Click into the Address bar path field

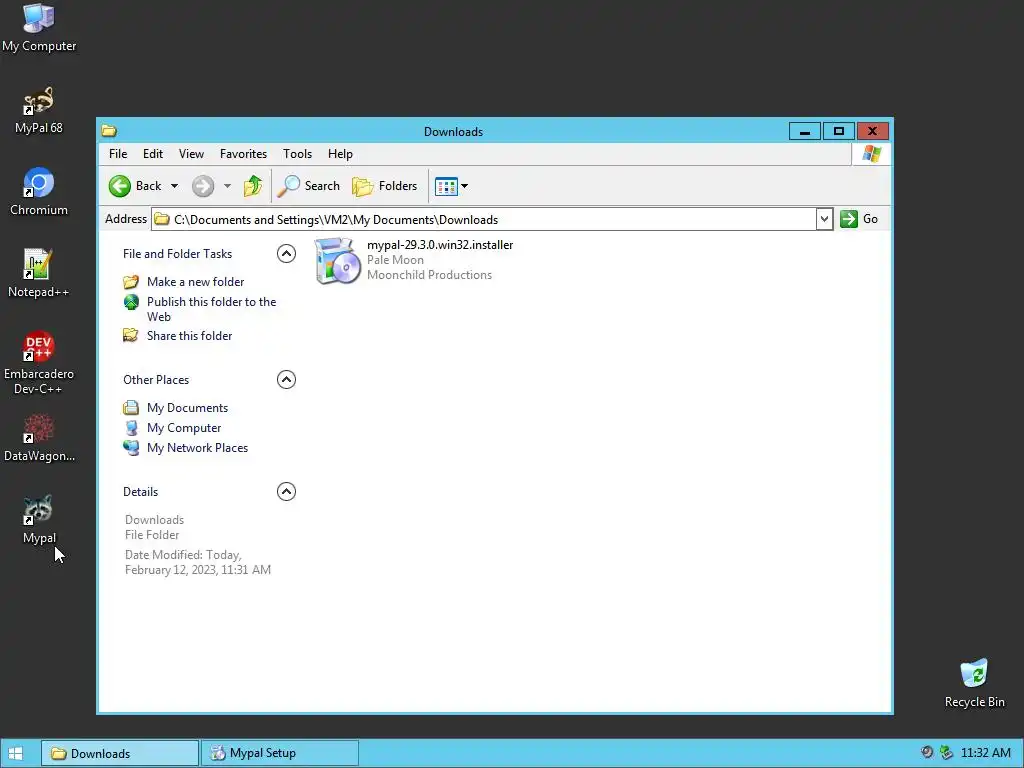[483, 219]
